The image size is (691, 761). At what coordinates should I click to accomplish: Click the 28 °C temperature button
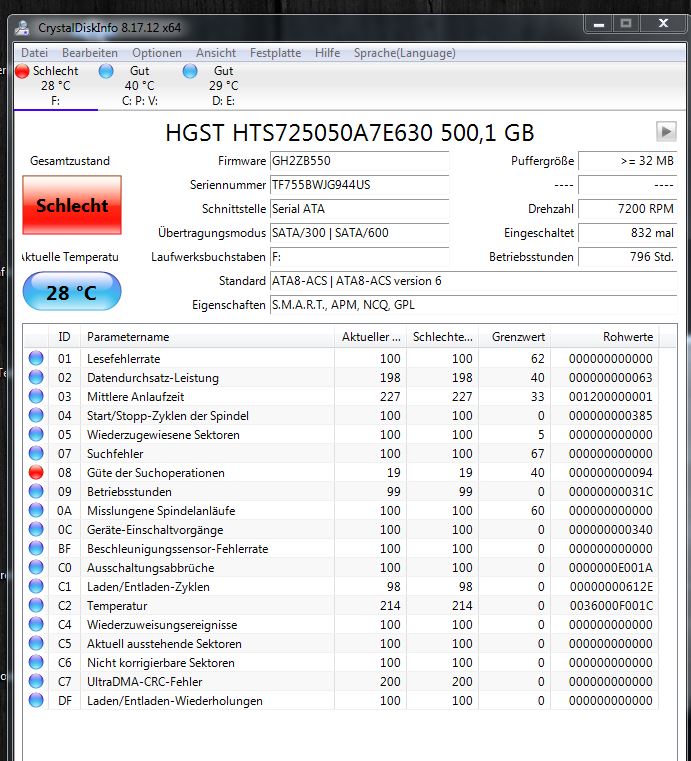pyautogui.click(x=72, y=292)
